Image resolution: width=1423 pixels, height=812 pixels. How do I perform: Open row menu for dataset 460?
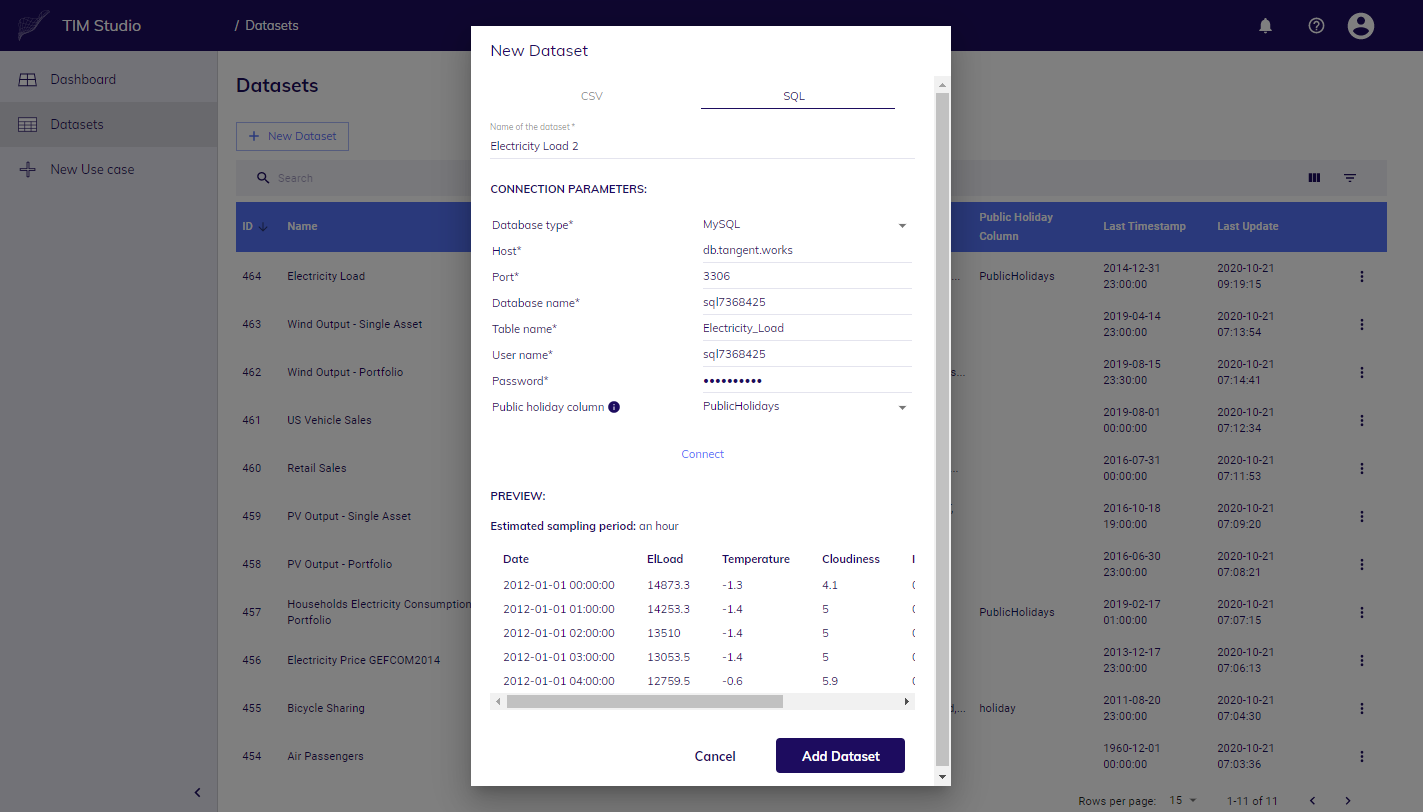tap(1361, 469)
